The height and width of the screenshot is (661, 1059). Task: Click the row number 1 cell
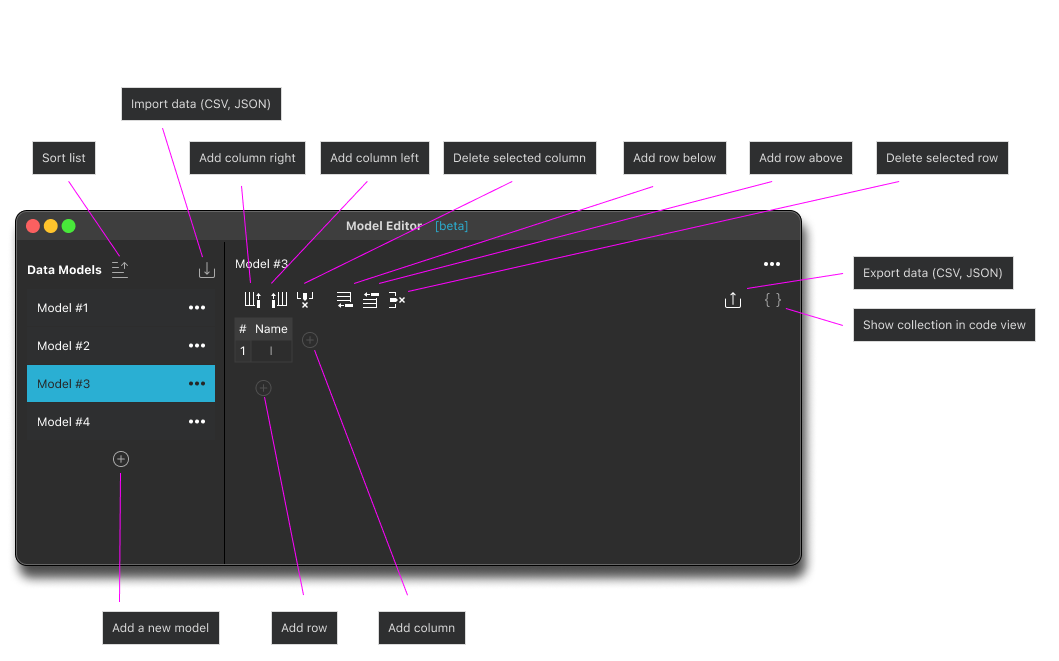point(243,351)
